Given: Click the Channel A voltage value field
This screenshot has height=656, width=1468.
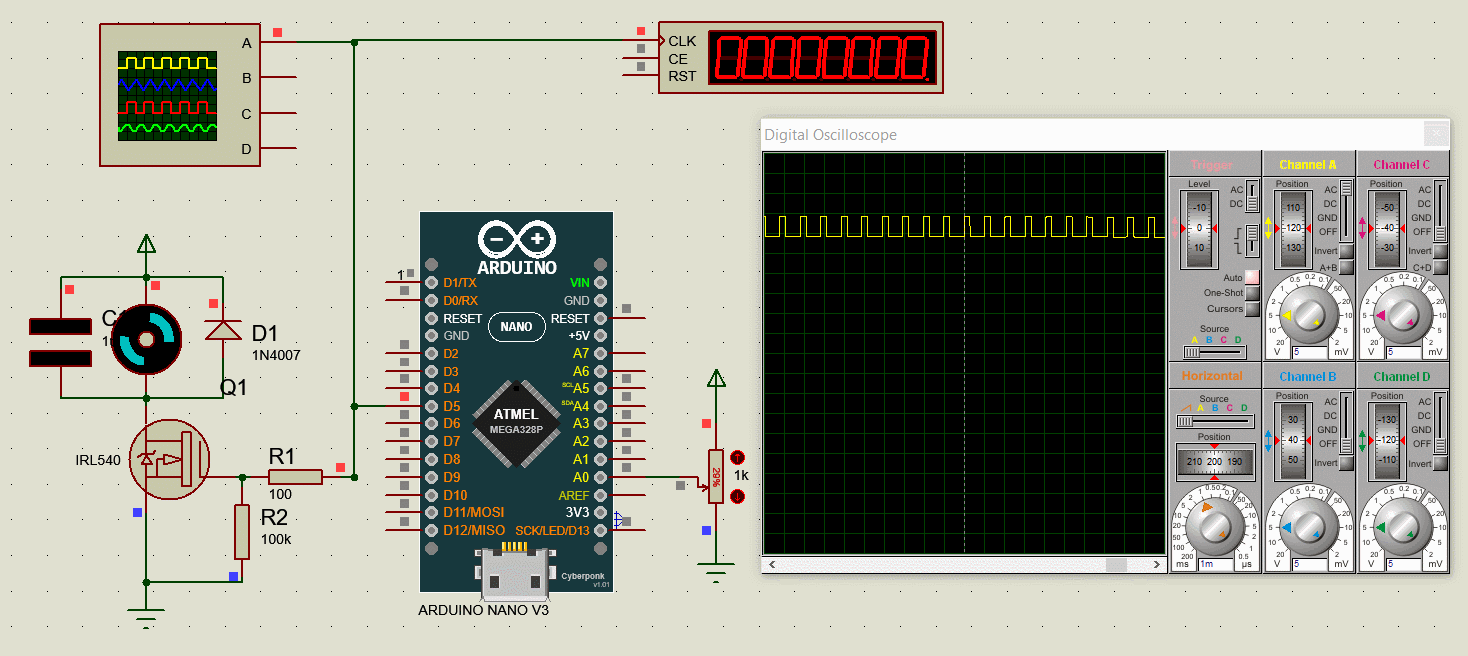Looking at the screenshot, I should tap(1308, 353).
